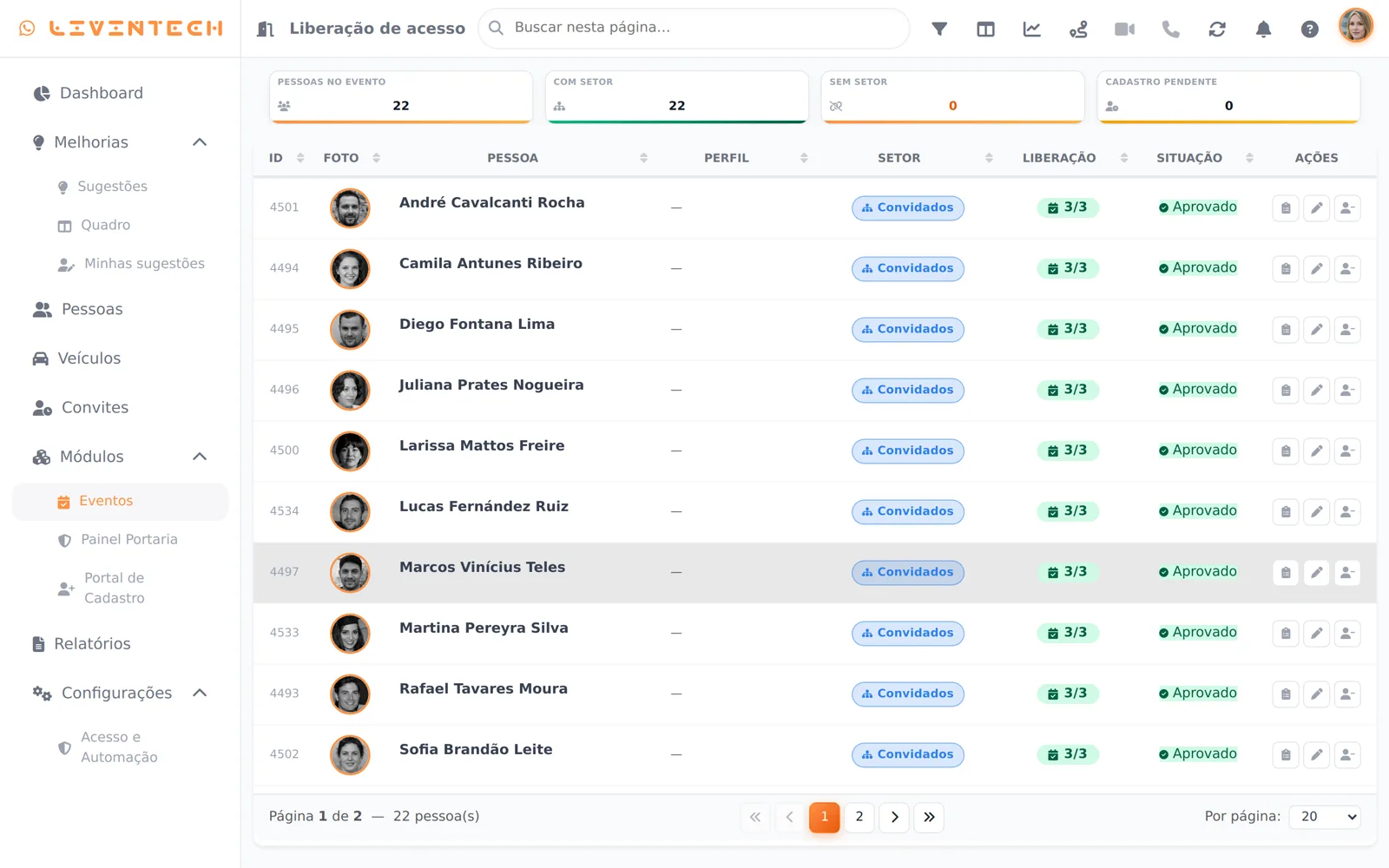Image resolution: width=1389 pixels, height=868 pixels.
Task: Open the notifications bell
Action: (x=1264, y=29)
